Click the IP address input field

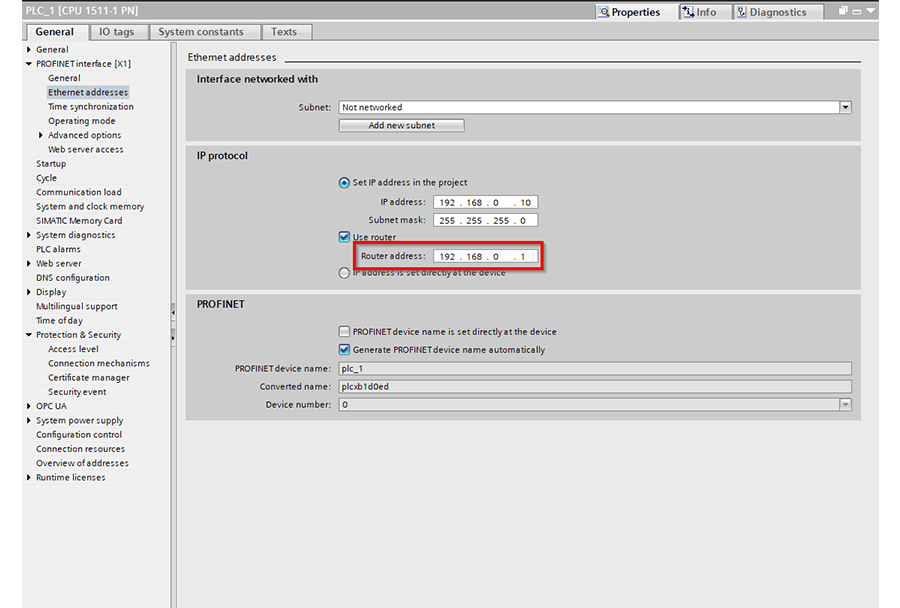click(486, 202)
